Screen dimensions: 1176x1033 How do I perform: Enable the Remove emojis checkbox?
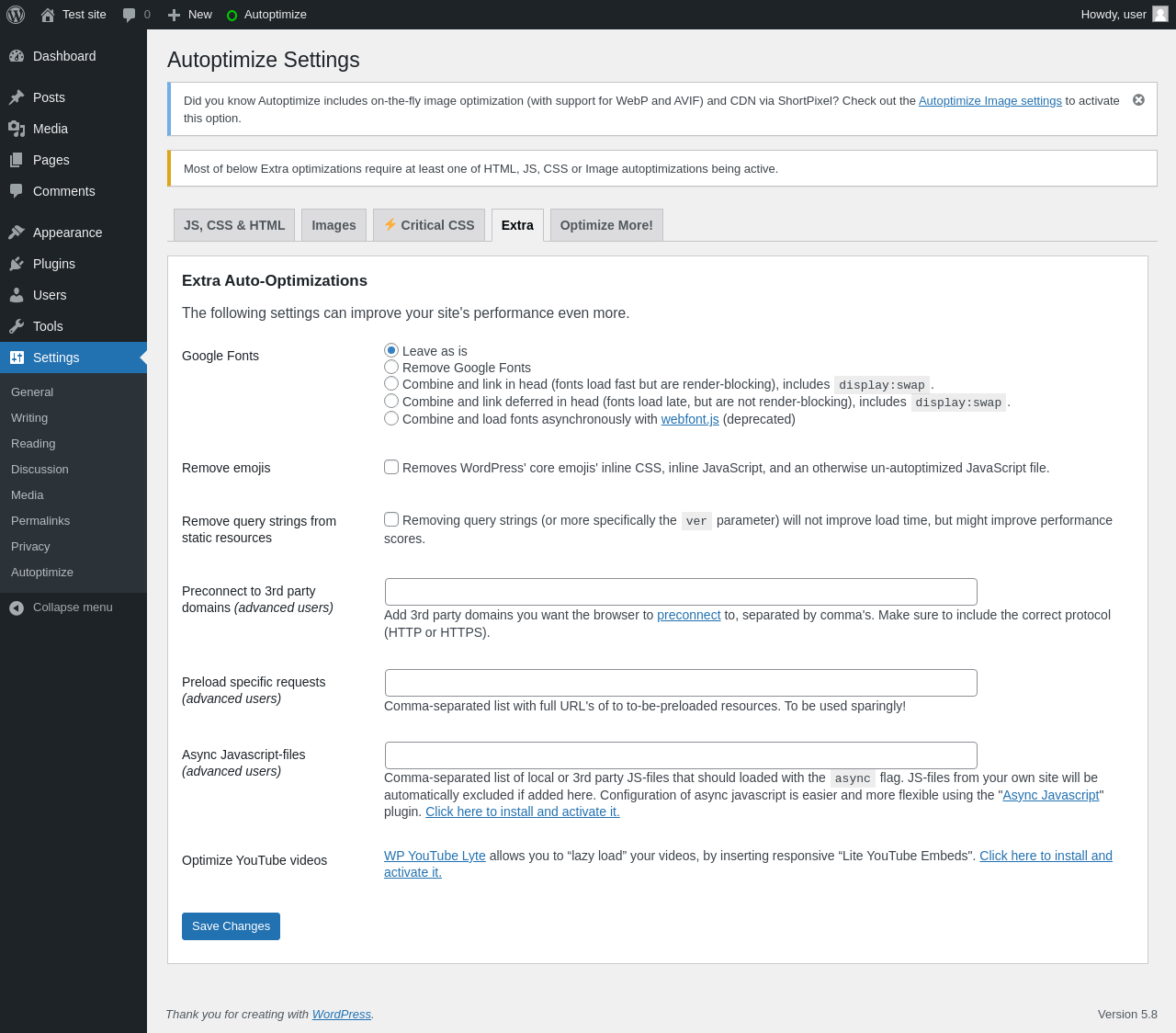click(x=391, y=467)
